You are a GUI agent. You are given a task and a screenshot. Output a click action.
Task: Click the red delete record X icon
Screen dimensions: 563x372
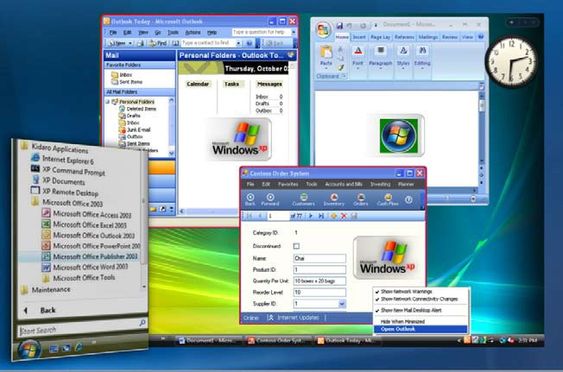(344, 216)
